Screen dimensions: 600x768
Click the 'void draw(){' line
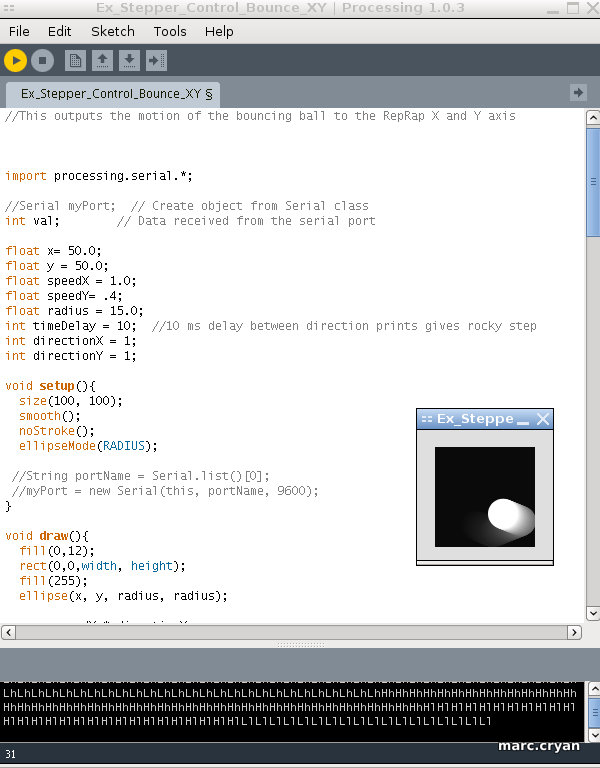47,536
